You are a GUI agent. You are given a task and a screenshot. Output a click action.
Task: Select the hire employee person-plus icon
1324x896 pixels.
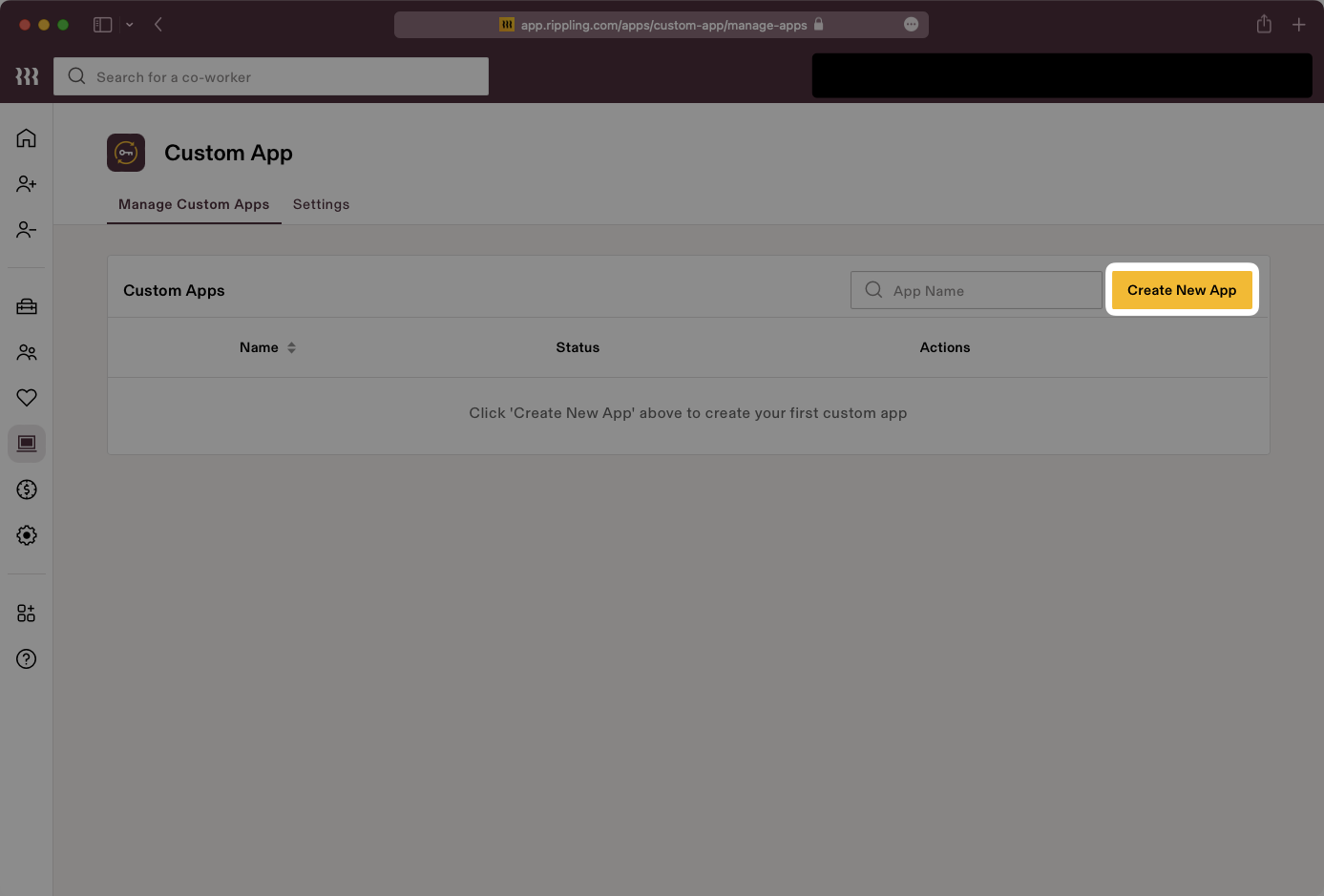point(26,183)
